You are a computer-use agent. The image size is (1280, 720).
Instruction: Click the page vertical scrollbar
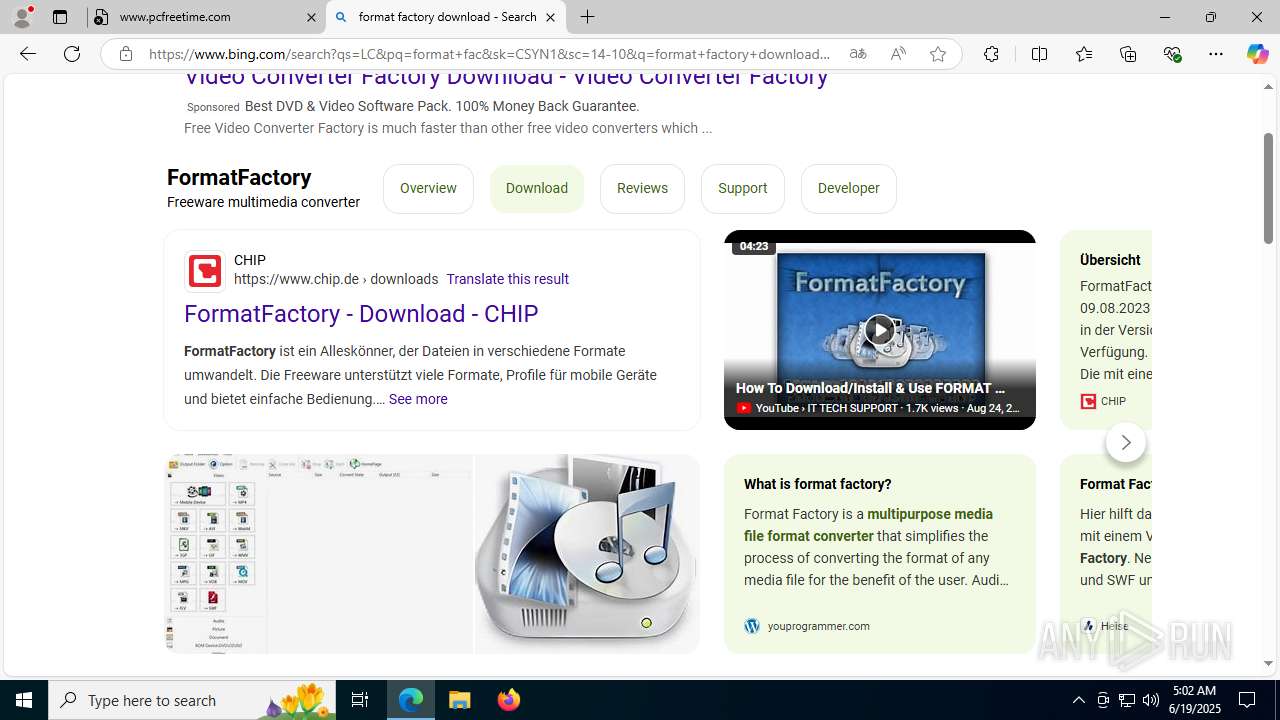(1268, 187)
